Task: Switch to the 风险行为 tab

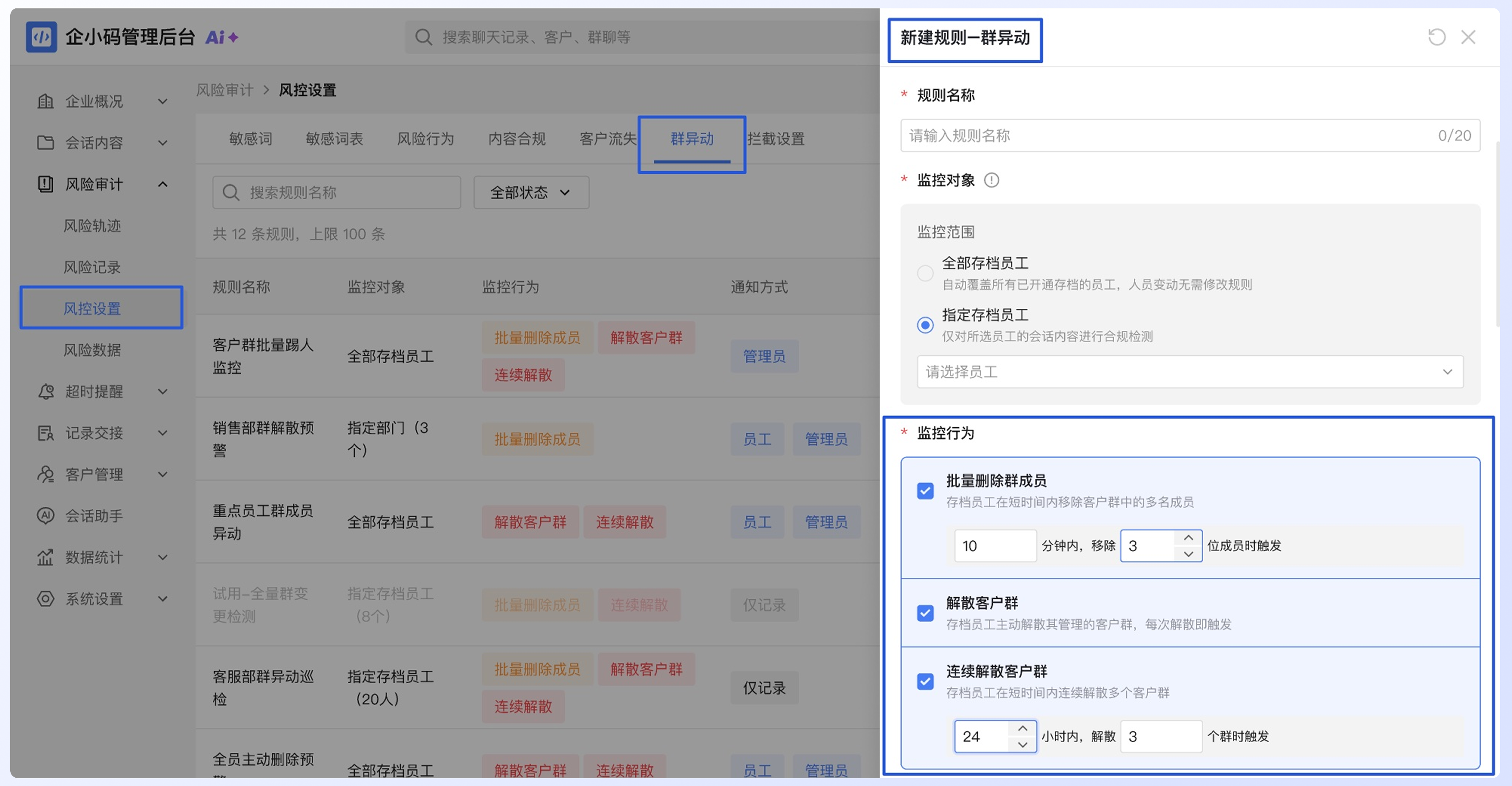Action: [x=426, y=139]
